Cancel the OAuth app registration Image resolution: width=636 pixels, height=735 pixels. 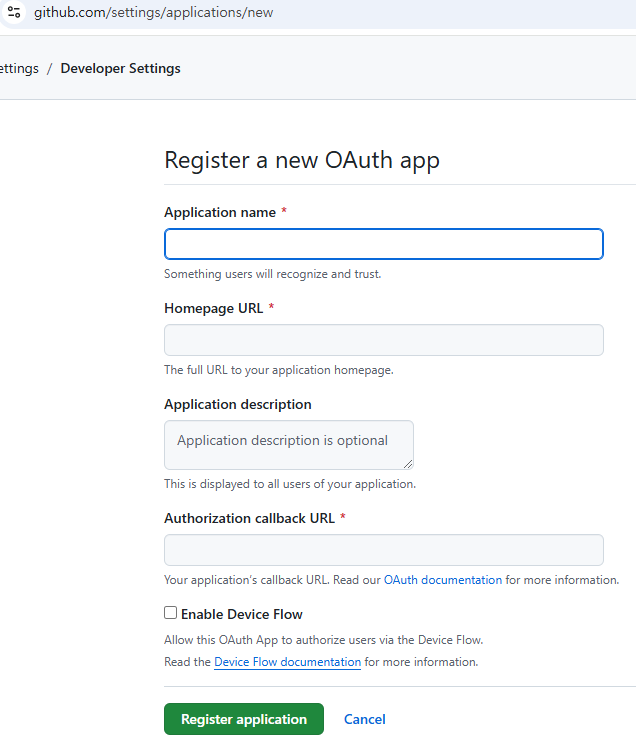point(365,719)
